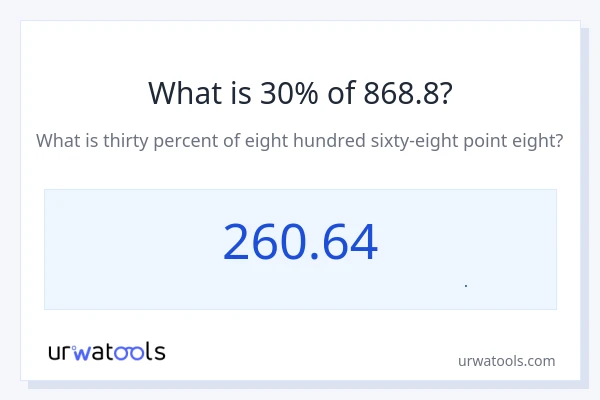Viewport: 600px width, 400px height.
Task: Click the urwatools.com link
Action: 506,361
